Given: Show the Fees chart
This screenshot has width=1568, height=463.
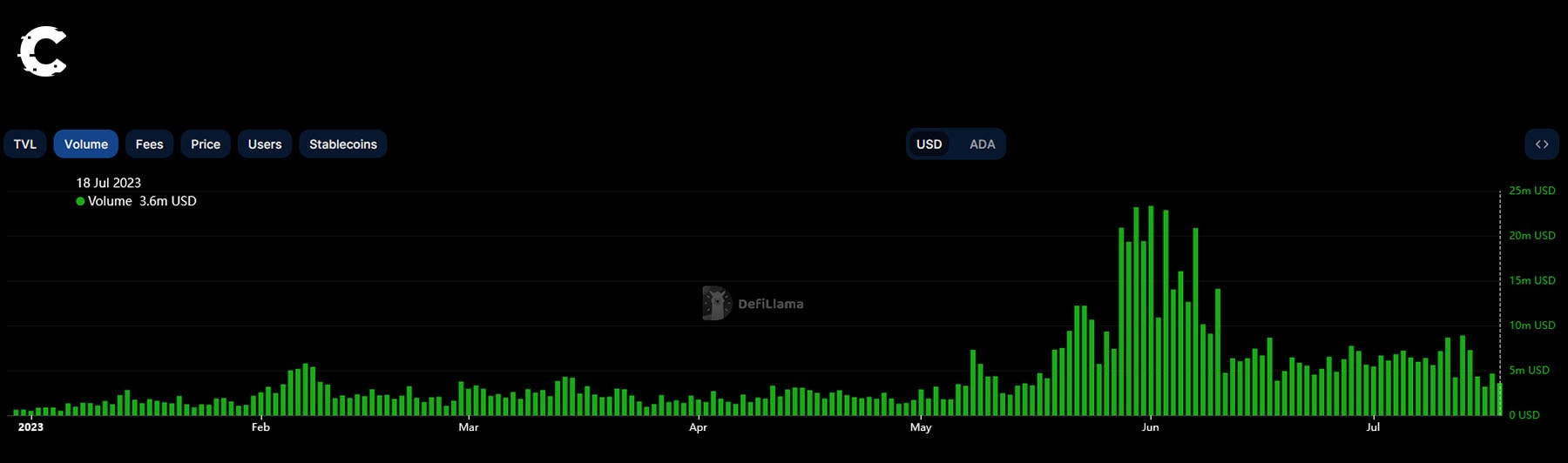Looking at the screenshot, I should (x=149, y=144).
